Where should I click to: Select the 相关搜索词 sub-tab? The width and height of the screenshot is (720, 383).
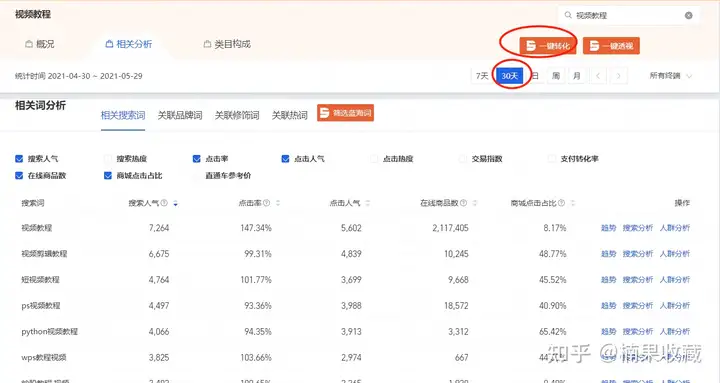point(123,115)
